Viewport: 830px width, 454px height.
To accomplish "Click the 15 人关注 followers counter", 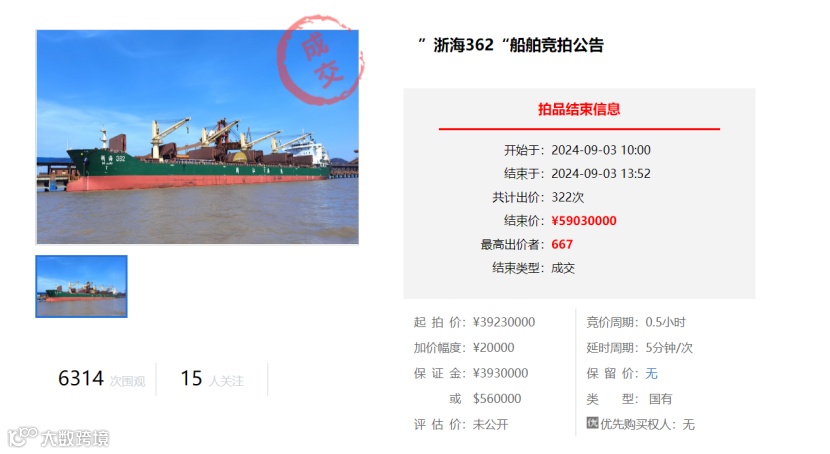I will pos(212,379).
